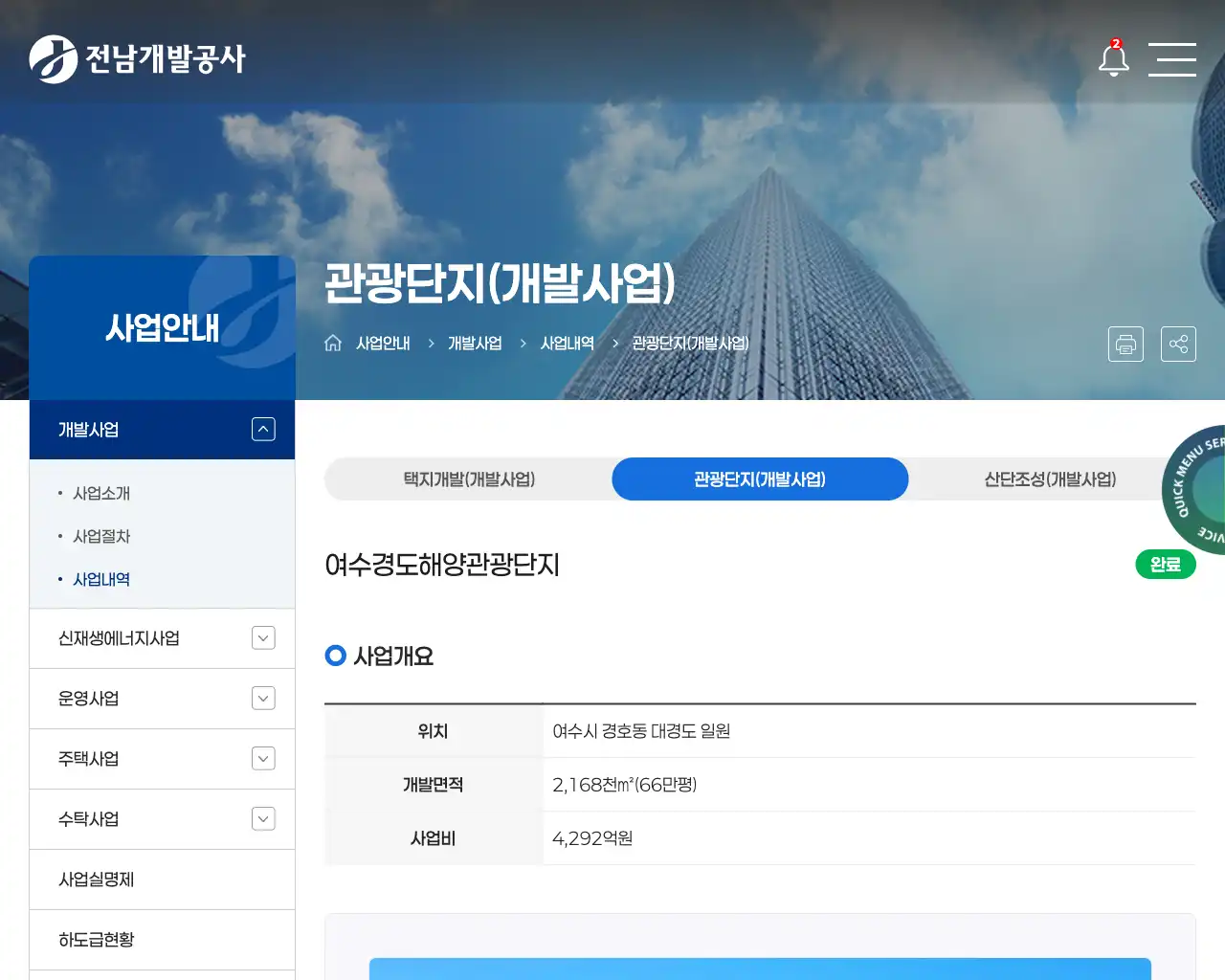Select the 관광단지(개발사업) tab

coord(760,479)
